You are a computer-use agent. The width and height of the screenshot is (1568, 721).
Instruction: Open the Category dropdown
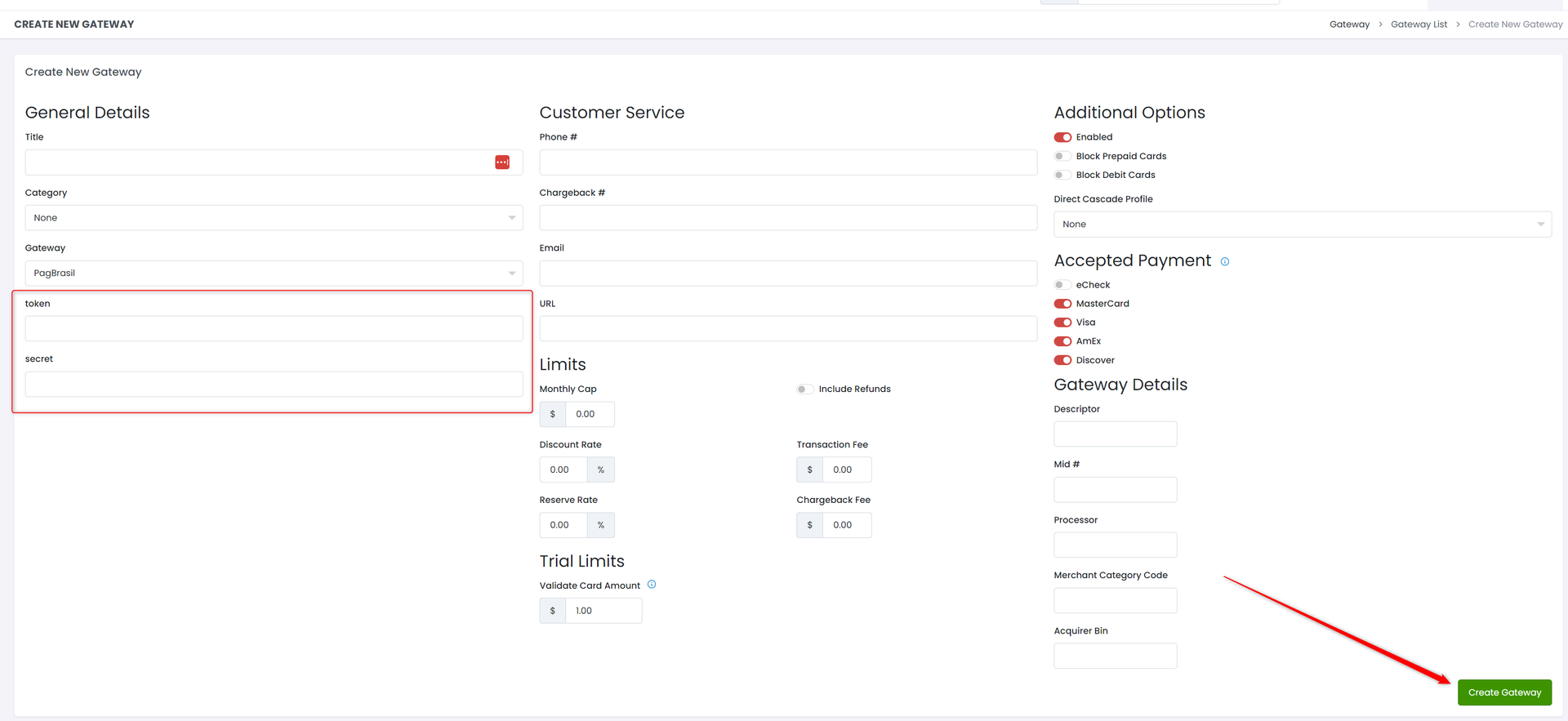274,218
